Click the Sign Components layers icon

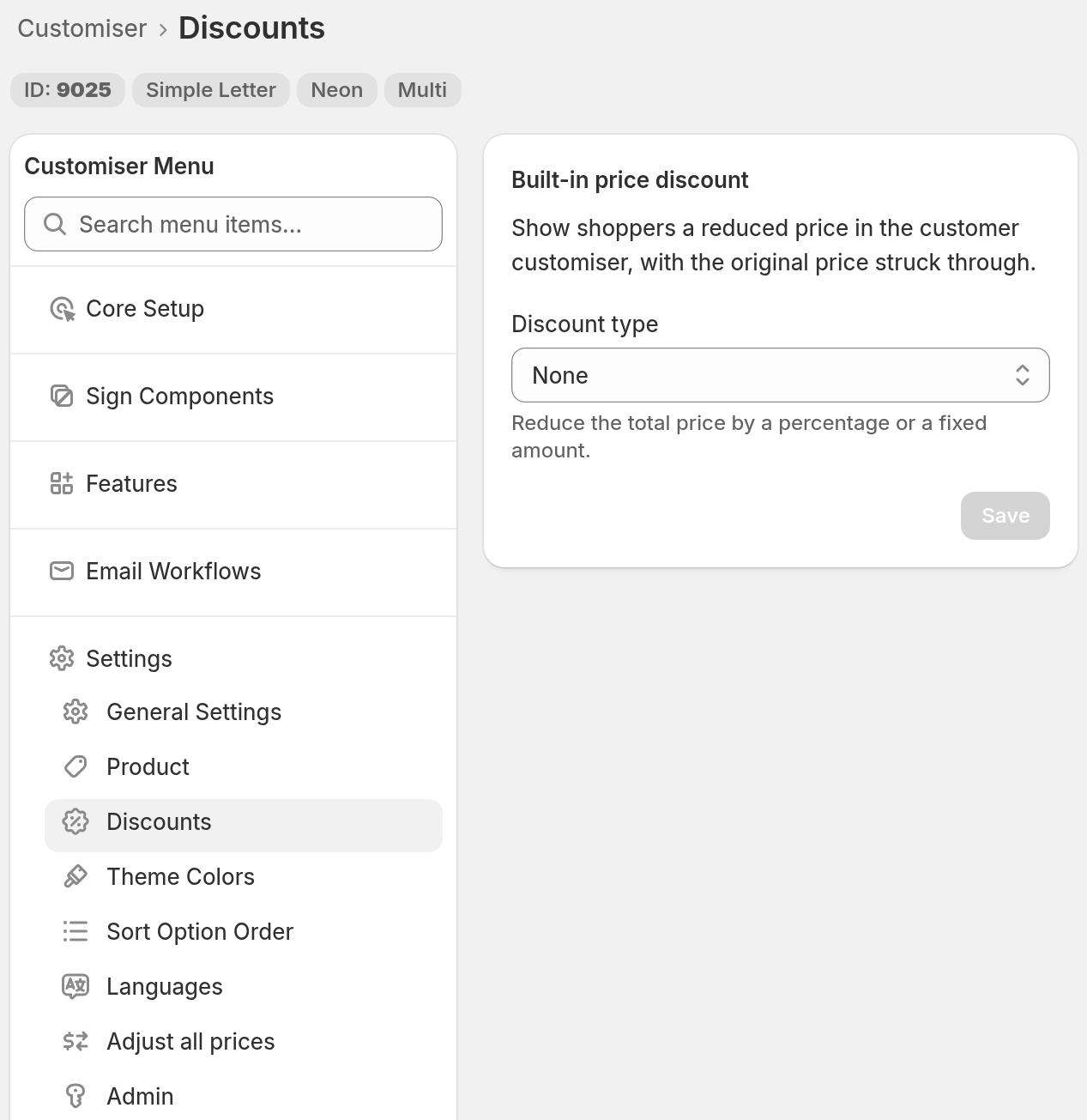62,396
